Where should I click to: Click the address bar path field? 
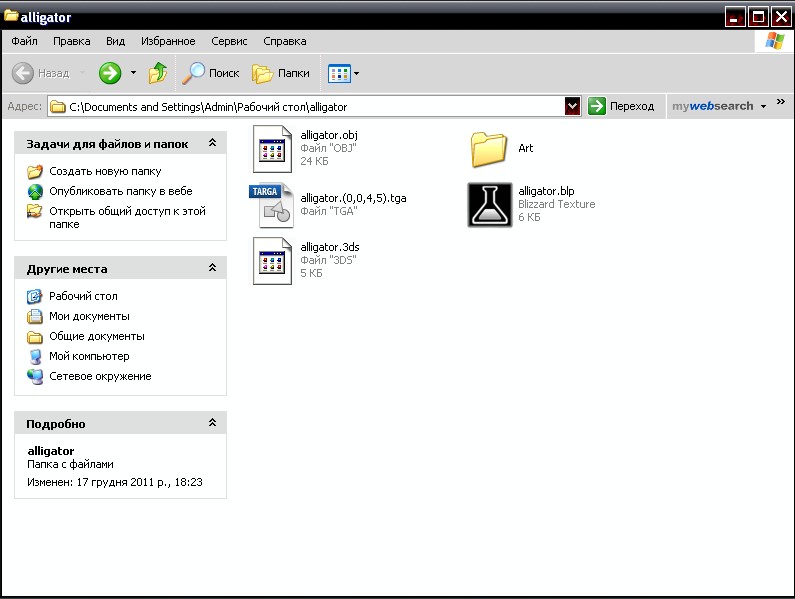pos(306,107)
